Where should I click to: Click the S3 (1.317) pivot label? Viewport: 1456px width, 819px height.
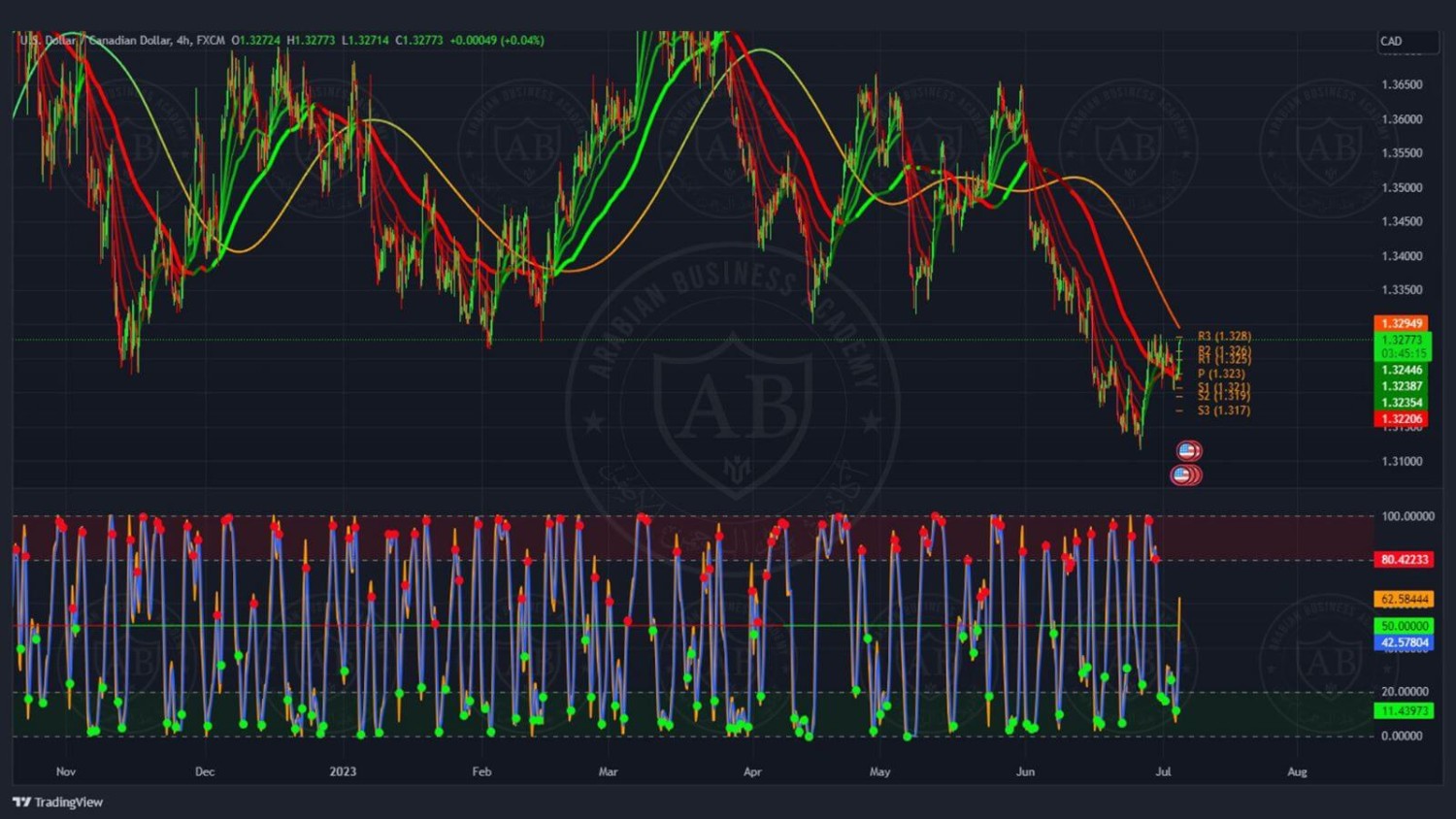1224,410
